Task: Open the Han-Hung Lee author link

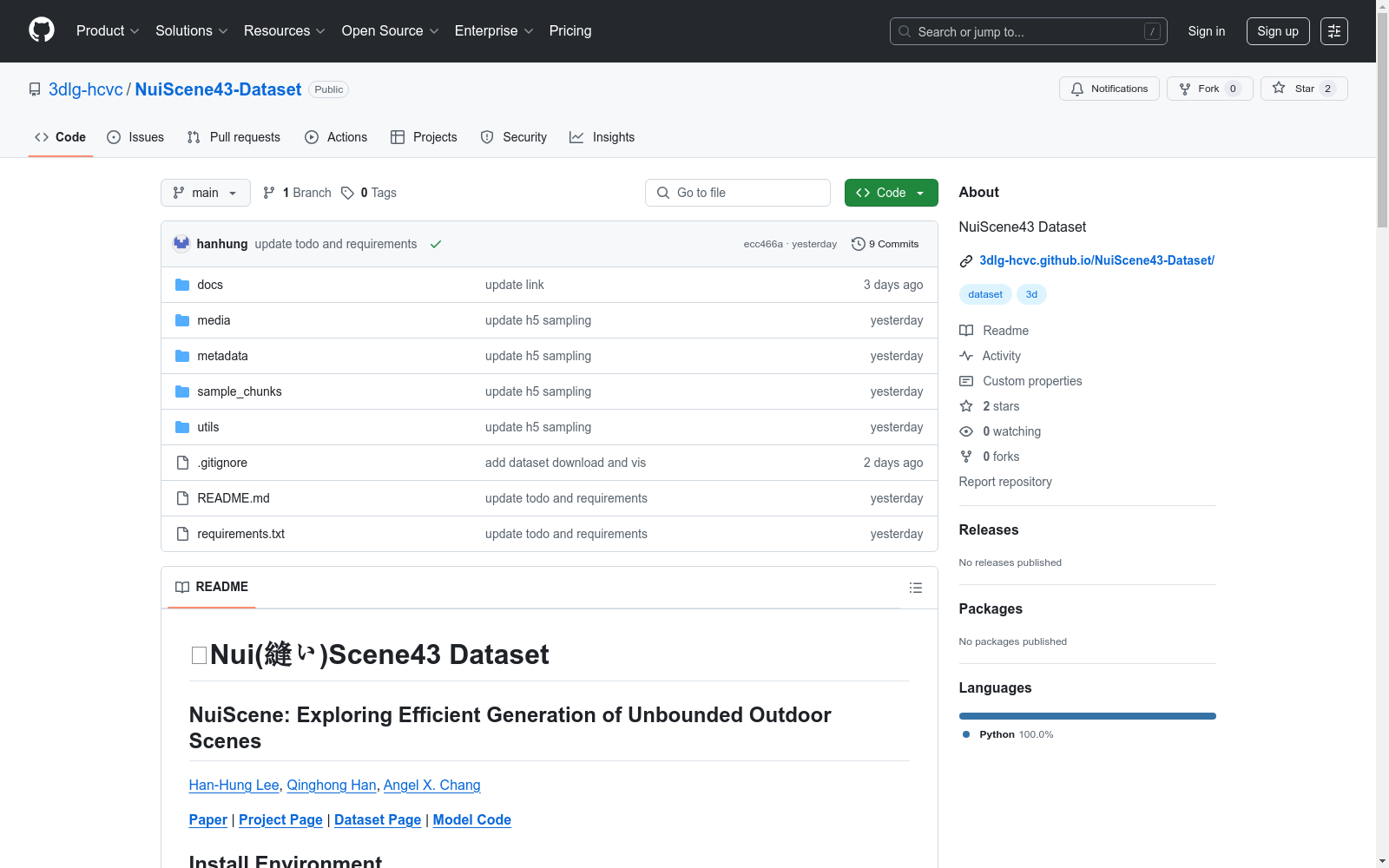Action: click(234, 785)
